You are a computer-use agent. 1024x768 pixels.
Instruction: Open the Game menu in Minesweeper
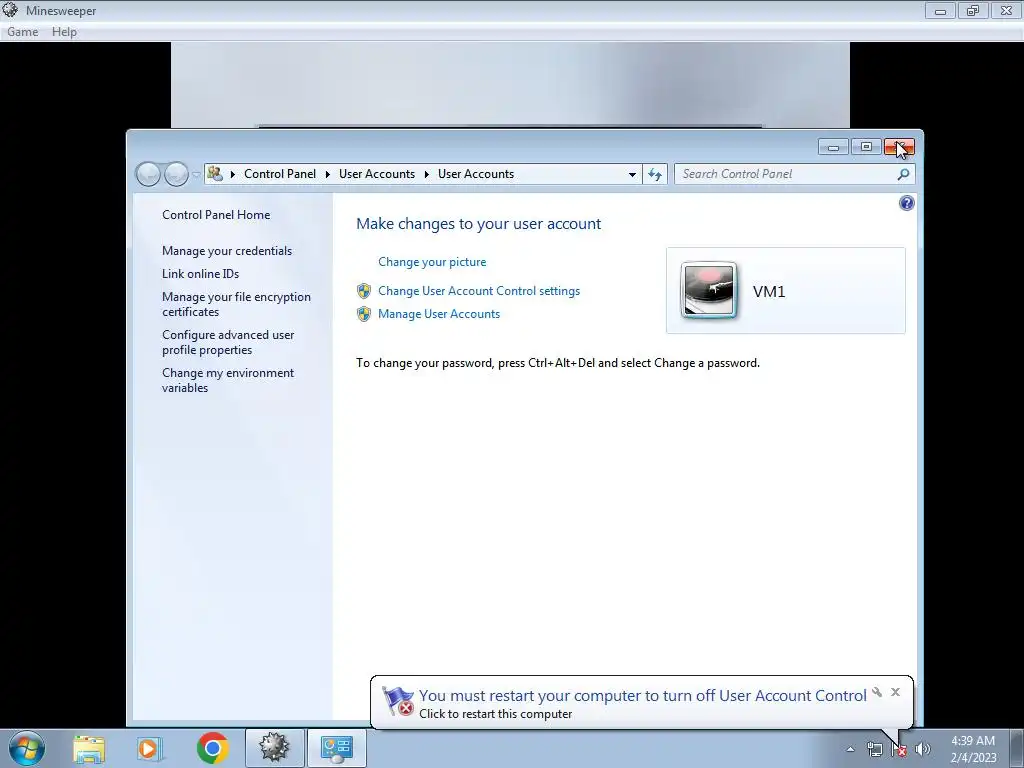pyautogui.click(x=22, y=31)
